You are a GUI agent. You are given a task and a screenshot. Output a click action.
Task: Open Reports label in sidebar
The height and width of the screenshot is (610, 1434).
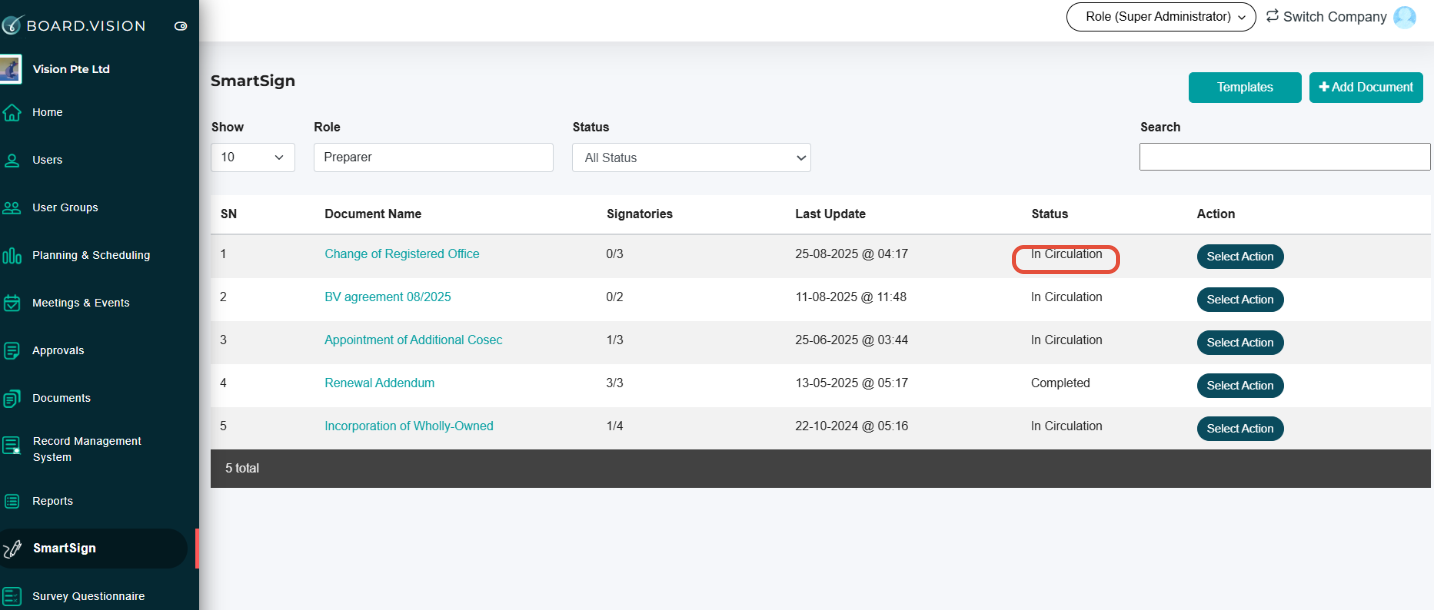52,501
